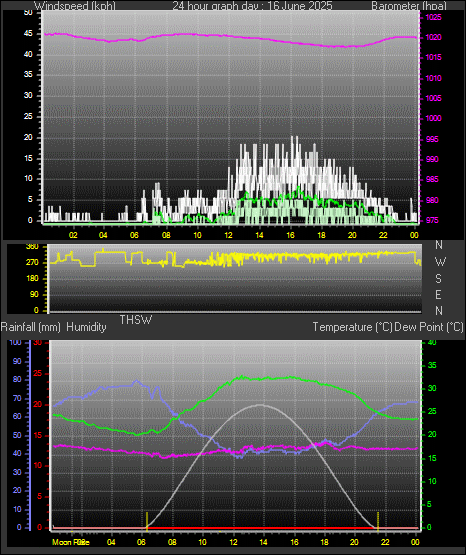Click the W compass label on wind direction chart
This screenshot has height=555, width=466.
pos(440,262)
